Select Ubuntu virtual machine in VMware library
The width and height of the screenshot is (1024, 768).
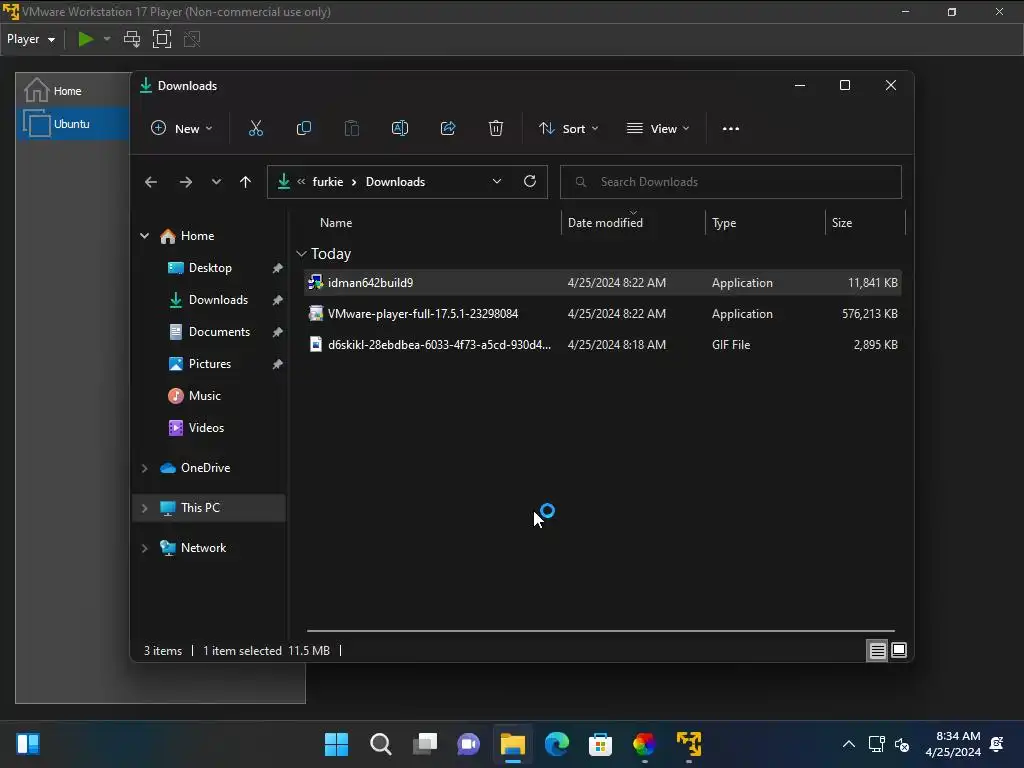(73, 123)
